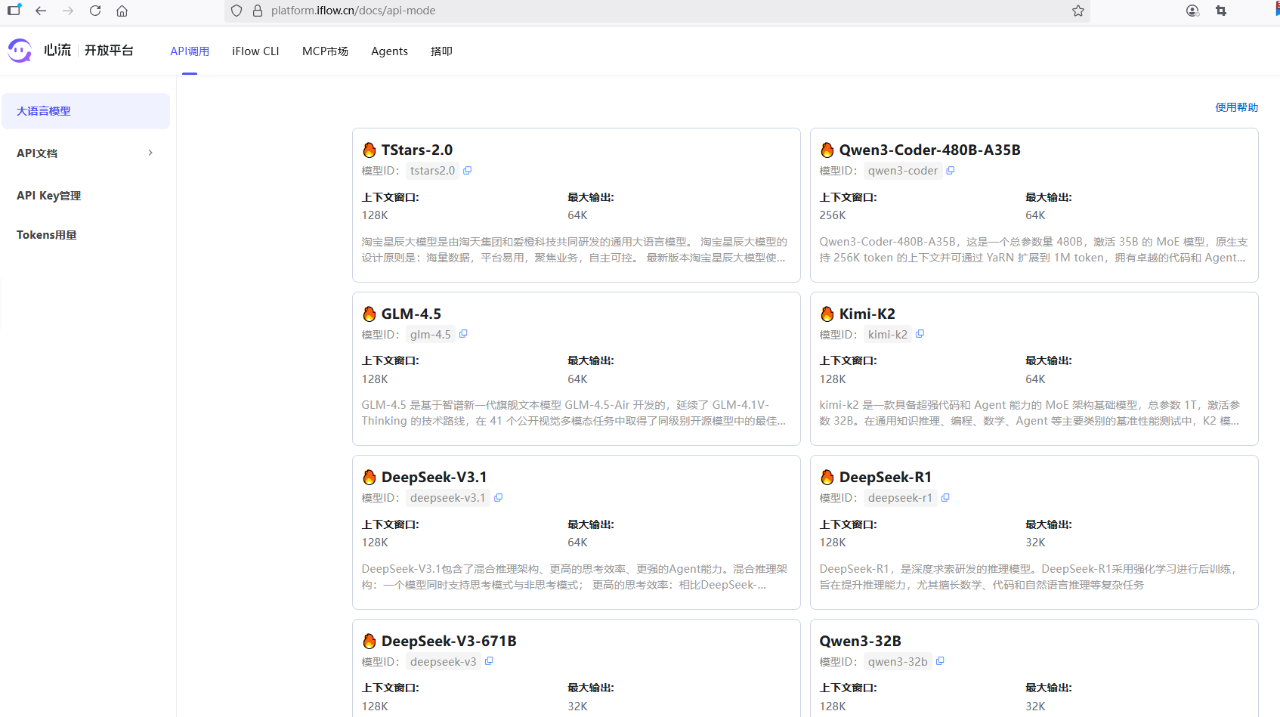Click the tstars2.0 model ID text
The width and height of the screenshot is (1280, 717).
pos(433,171)
